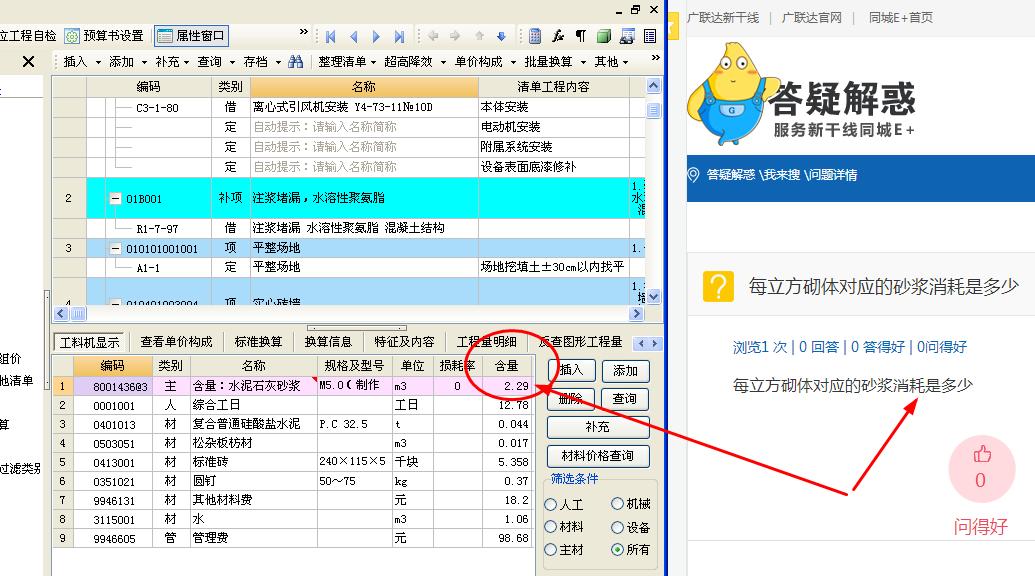Close the left panel with the X icon
Image resolution: width=1035 pixels, height=576 pixels.
click(x=28, y=61)
